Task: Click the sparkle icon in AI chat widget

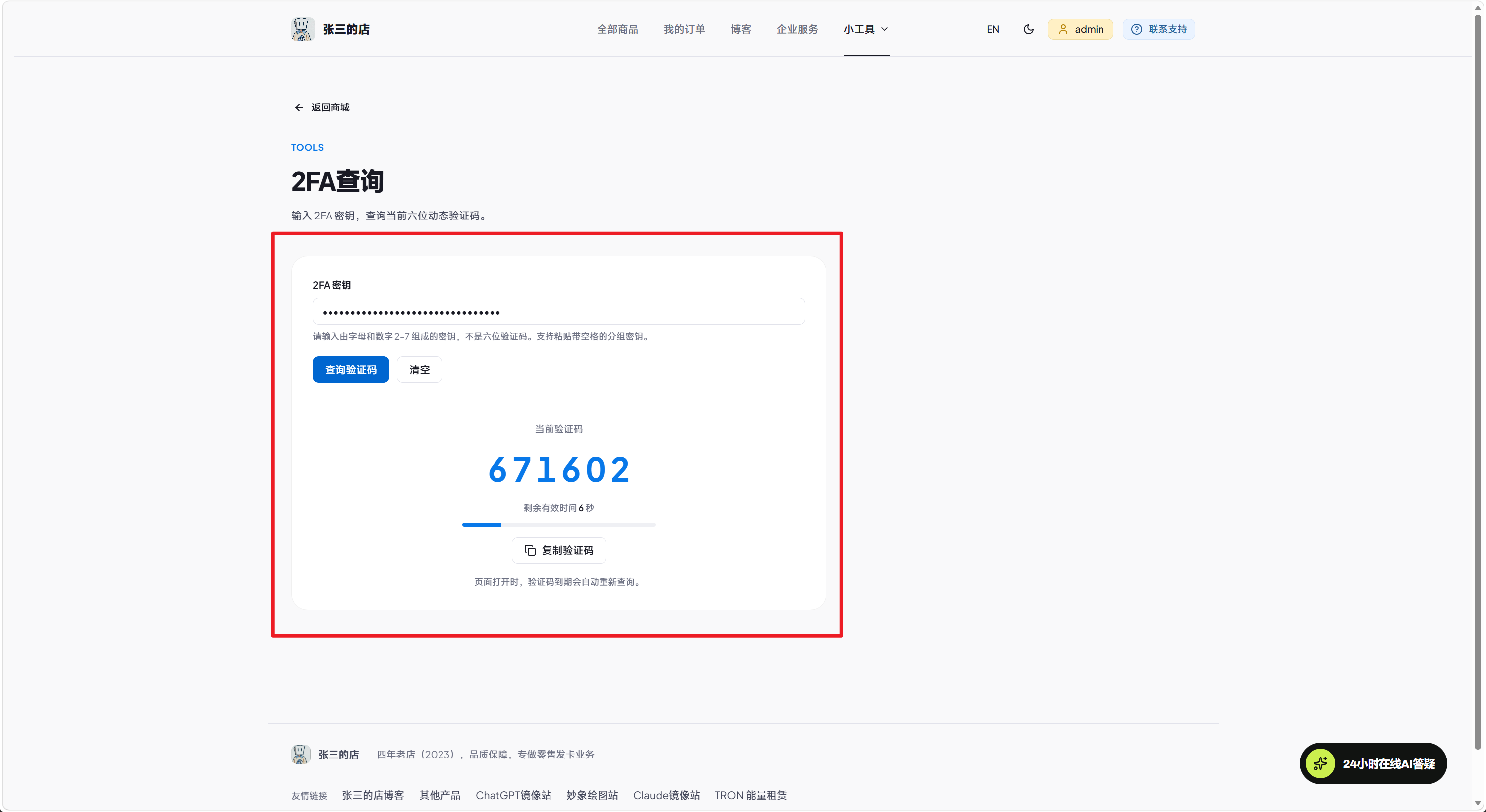Action: click(x=1321, y=763)
